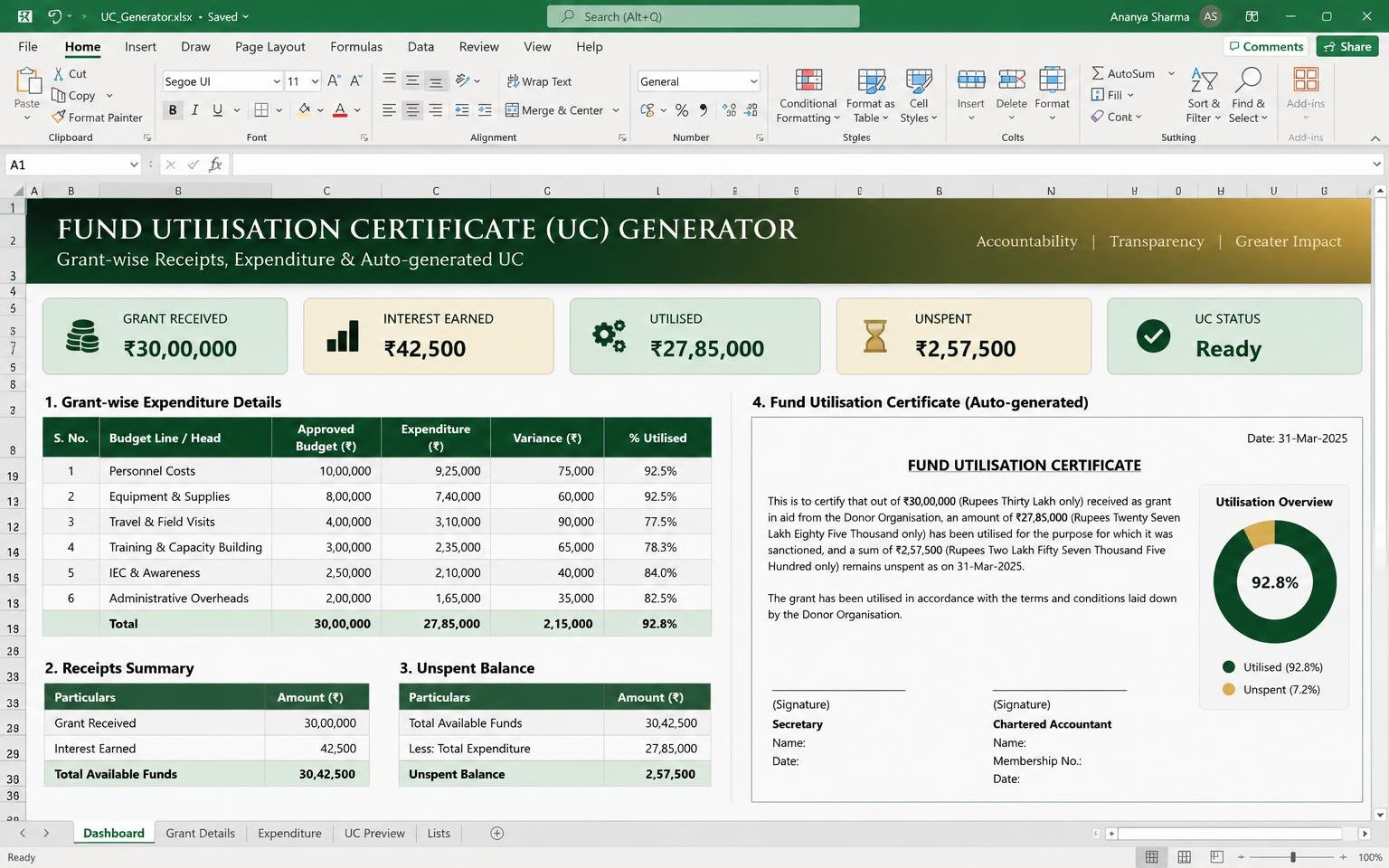Viewport: 1389px width, 868px height.
Task: Open the Formulas ribbon tab
Action: tap(356, 47)
